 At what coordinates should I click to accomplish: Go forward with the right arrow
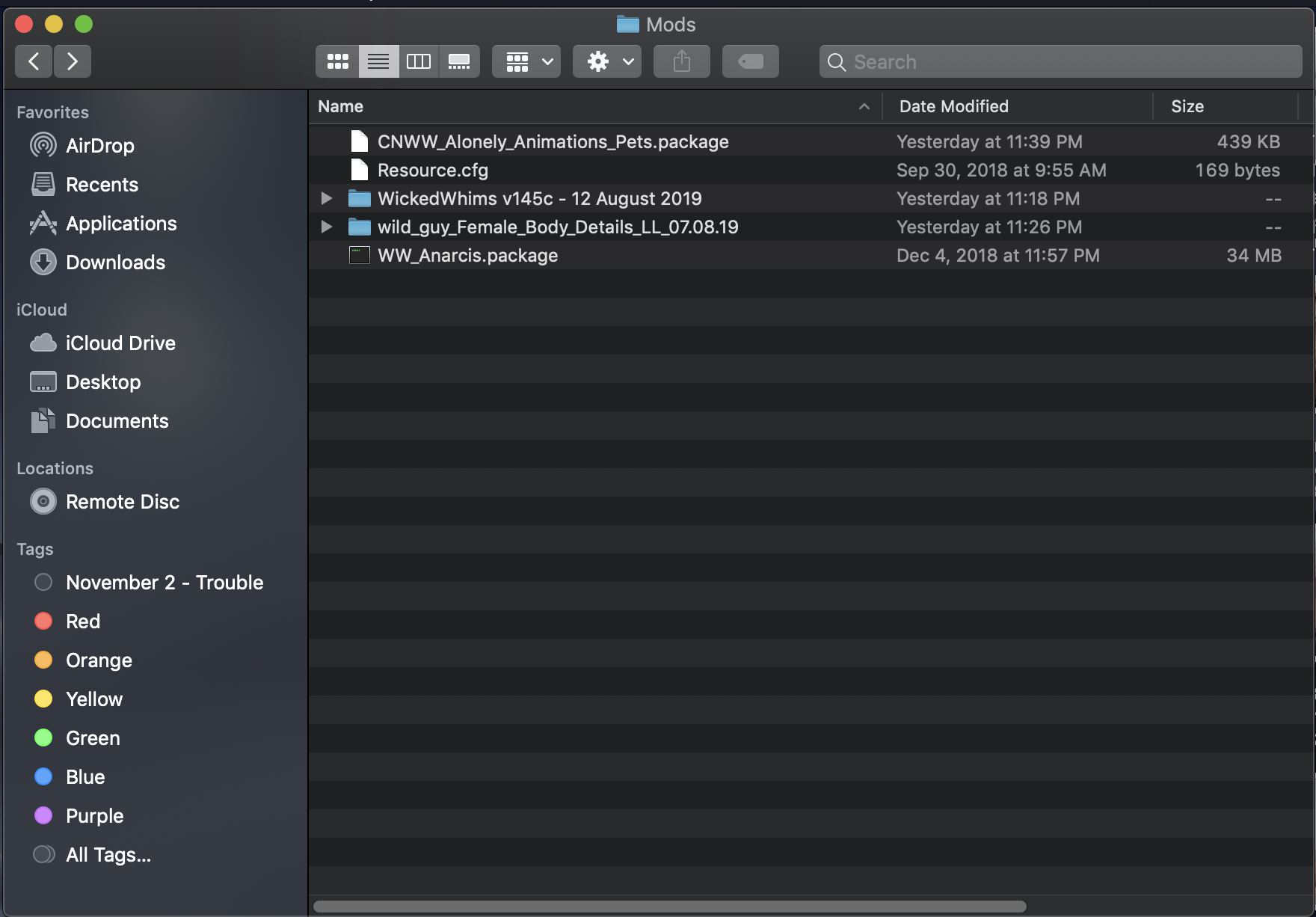point(73,61)
